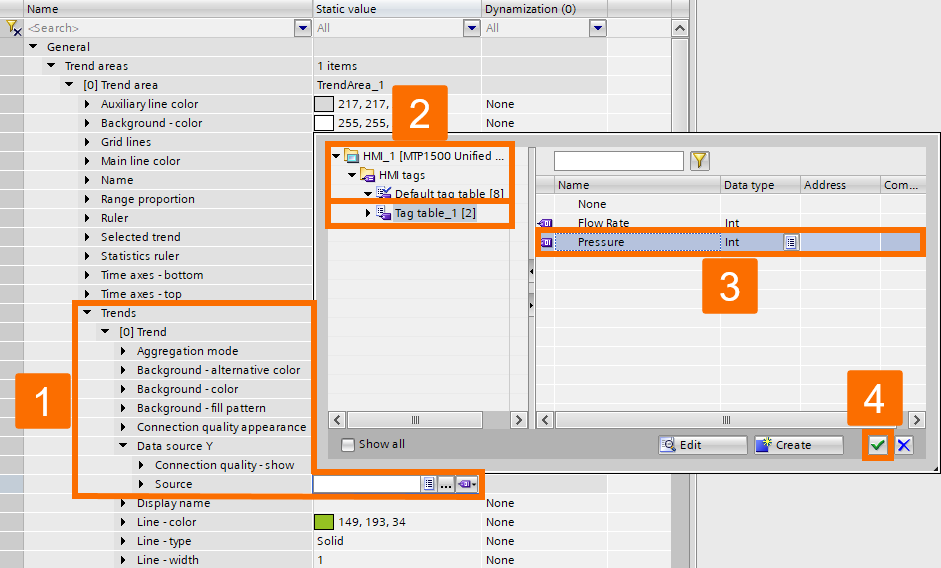Image resolution: width=941 pixels, height=568 pixels.
Task: Select the Pressure tag row
Action: click(x=729, y=242)
